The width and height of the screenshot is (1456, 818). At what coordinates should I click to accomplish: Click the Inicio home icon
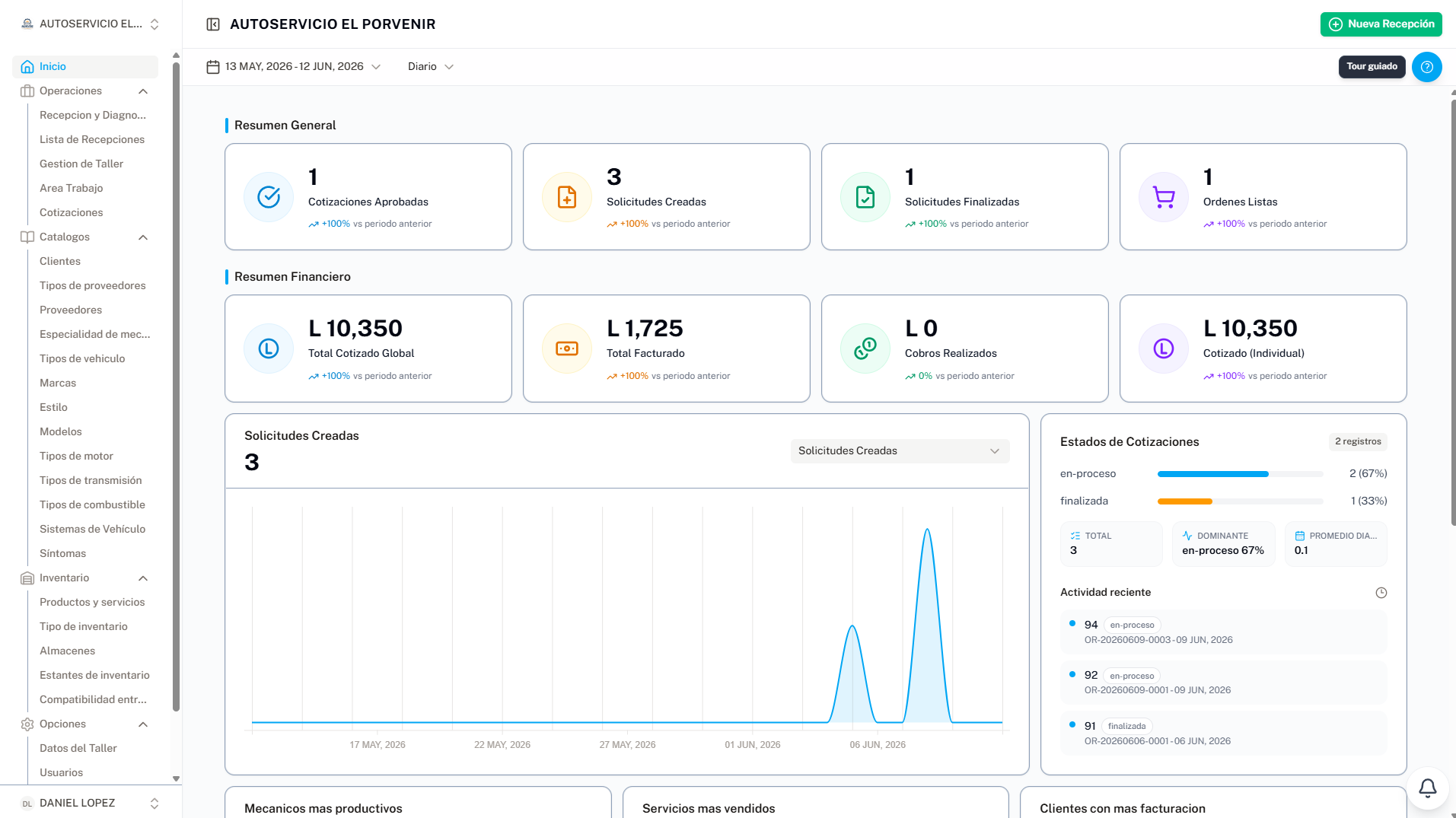pyautogui.click(x=27, y=67)
